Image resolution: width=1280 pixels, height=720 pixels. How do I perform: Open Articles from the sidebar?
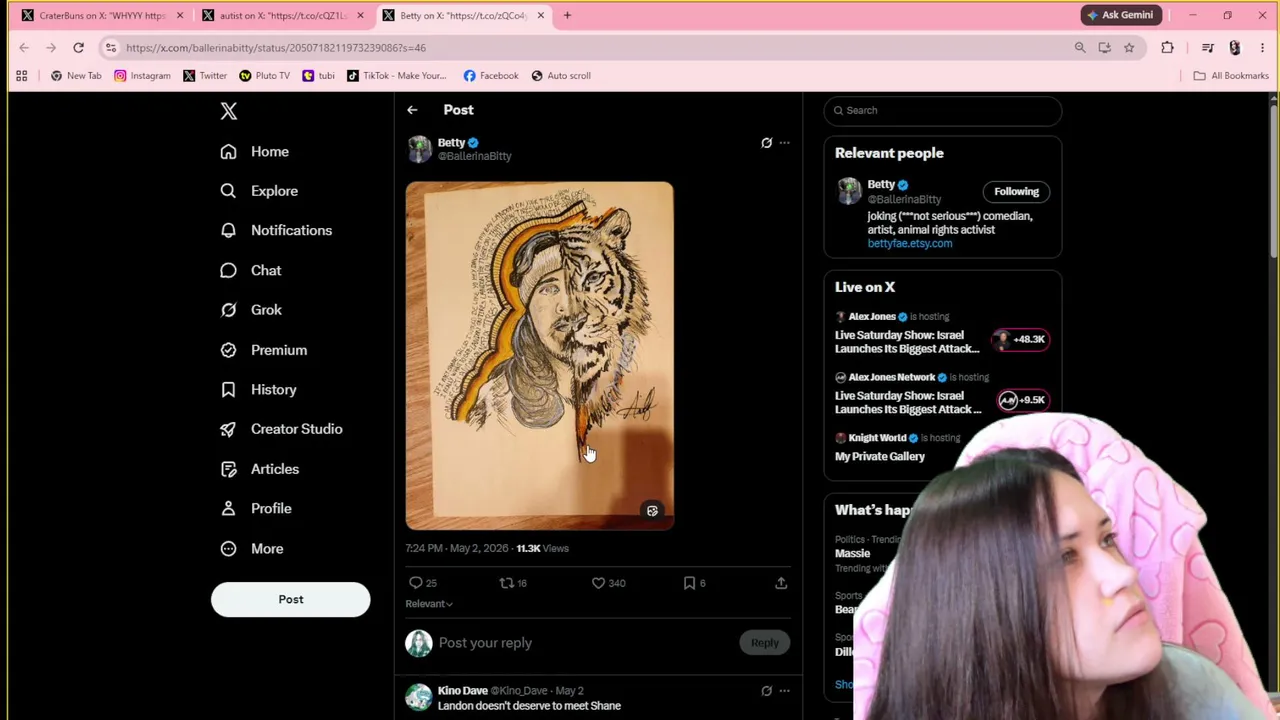259,469
